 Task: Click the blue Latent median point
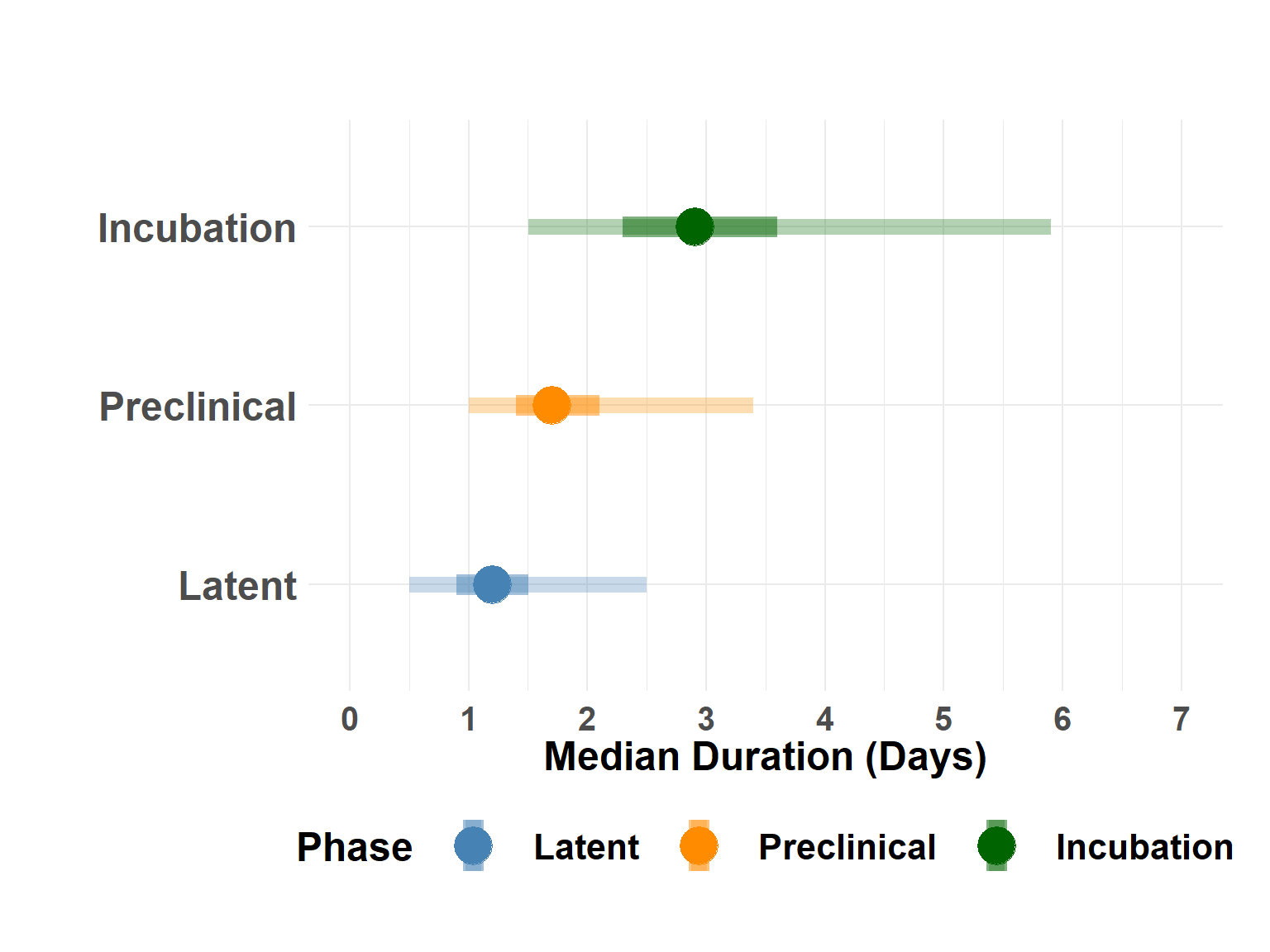[x=492, y=584]
